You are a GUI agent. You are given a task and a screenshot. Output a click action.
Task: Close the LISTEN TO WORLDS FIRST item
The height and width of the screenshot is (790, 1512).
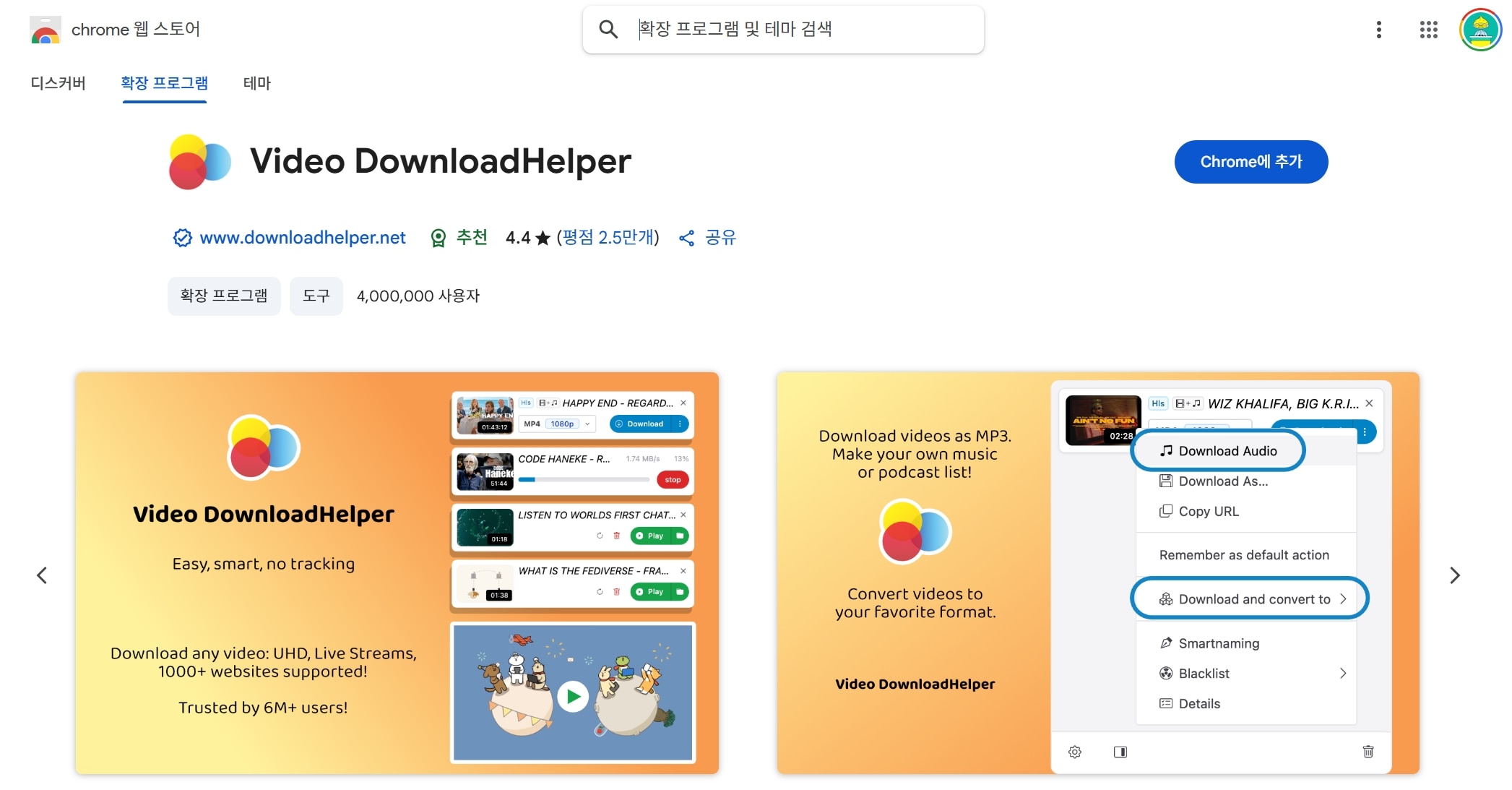point(683,515)
